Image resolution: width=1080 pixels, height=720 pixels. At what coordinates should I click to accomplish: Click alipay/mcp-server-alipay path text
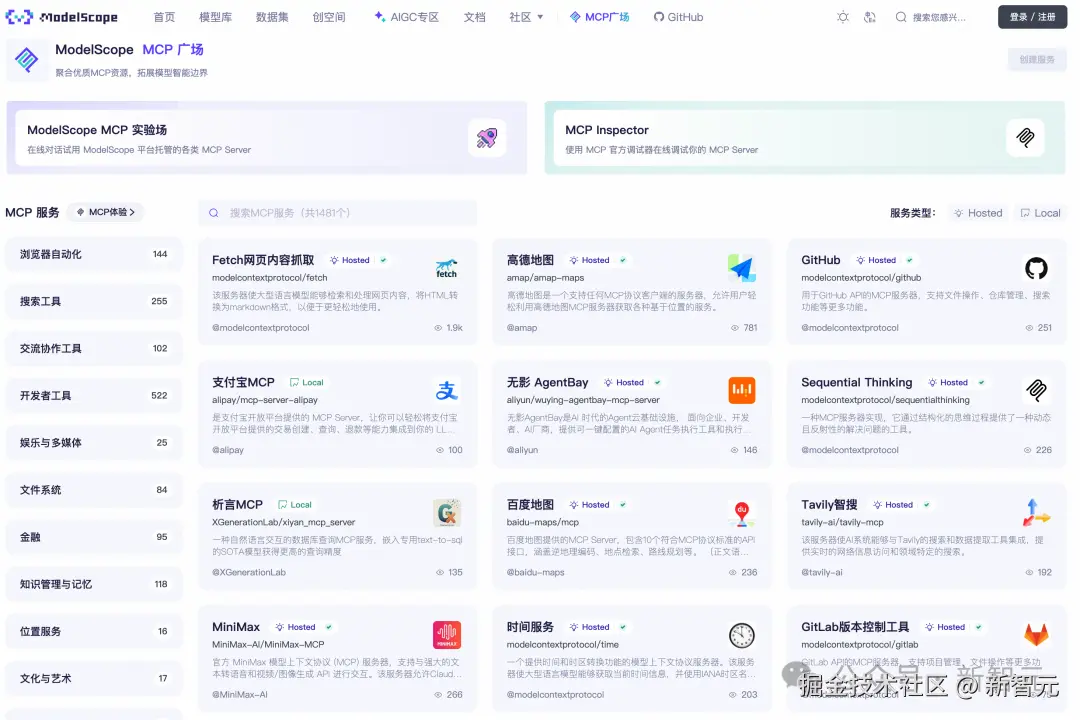coord(264,400)
